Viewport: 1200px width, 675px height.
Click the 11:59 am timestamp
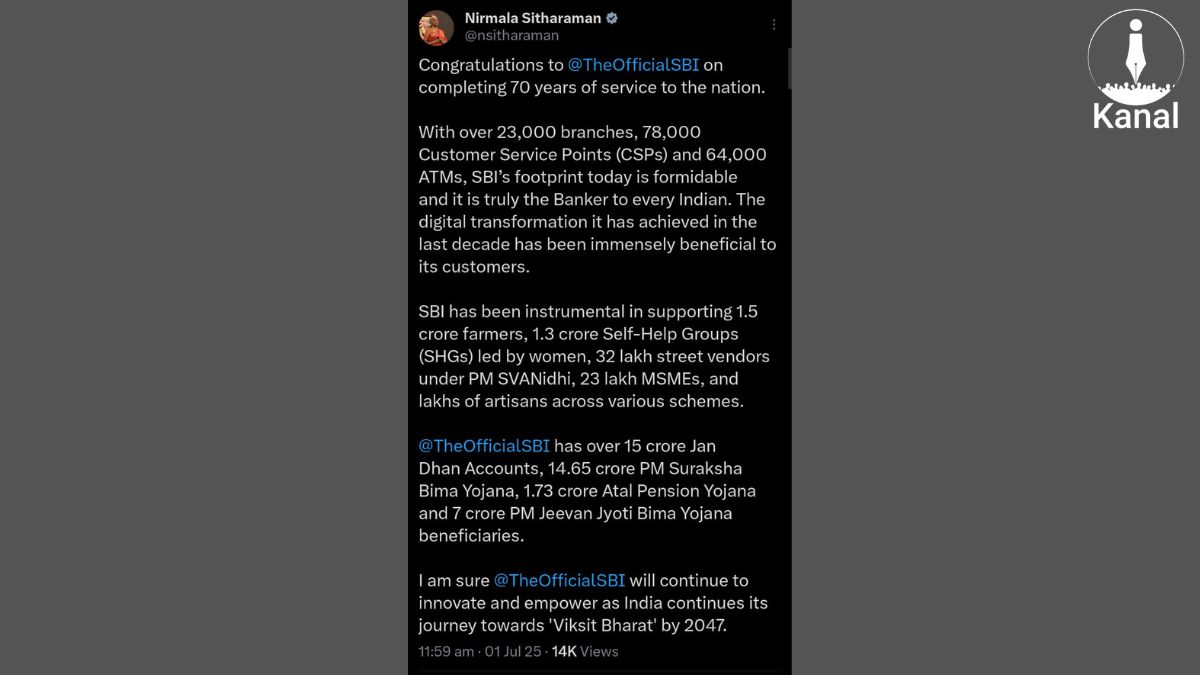click(446, 651)
